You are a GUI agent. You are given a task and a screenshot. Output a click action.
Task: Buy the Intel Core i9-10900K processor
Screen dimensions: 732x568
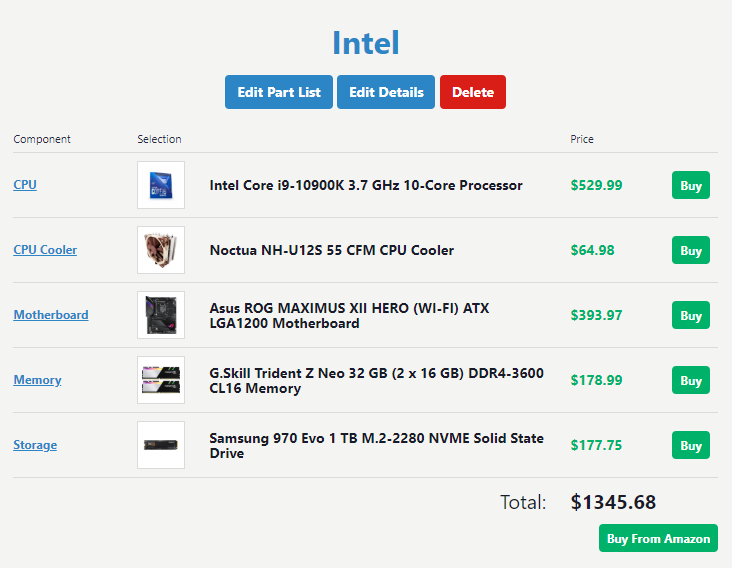pos(691,185)
